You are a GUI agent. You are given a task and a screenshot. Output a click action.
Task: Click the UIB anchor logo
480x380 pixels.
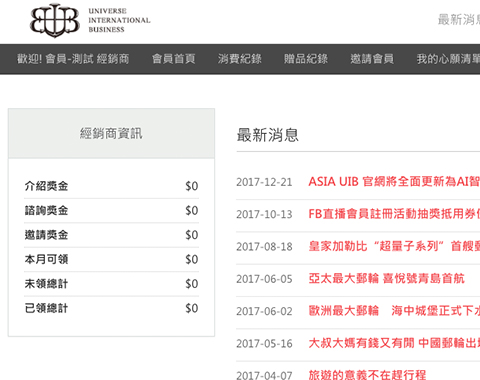(x=55, y=20)
